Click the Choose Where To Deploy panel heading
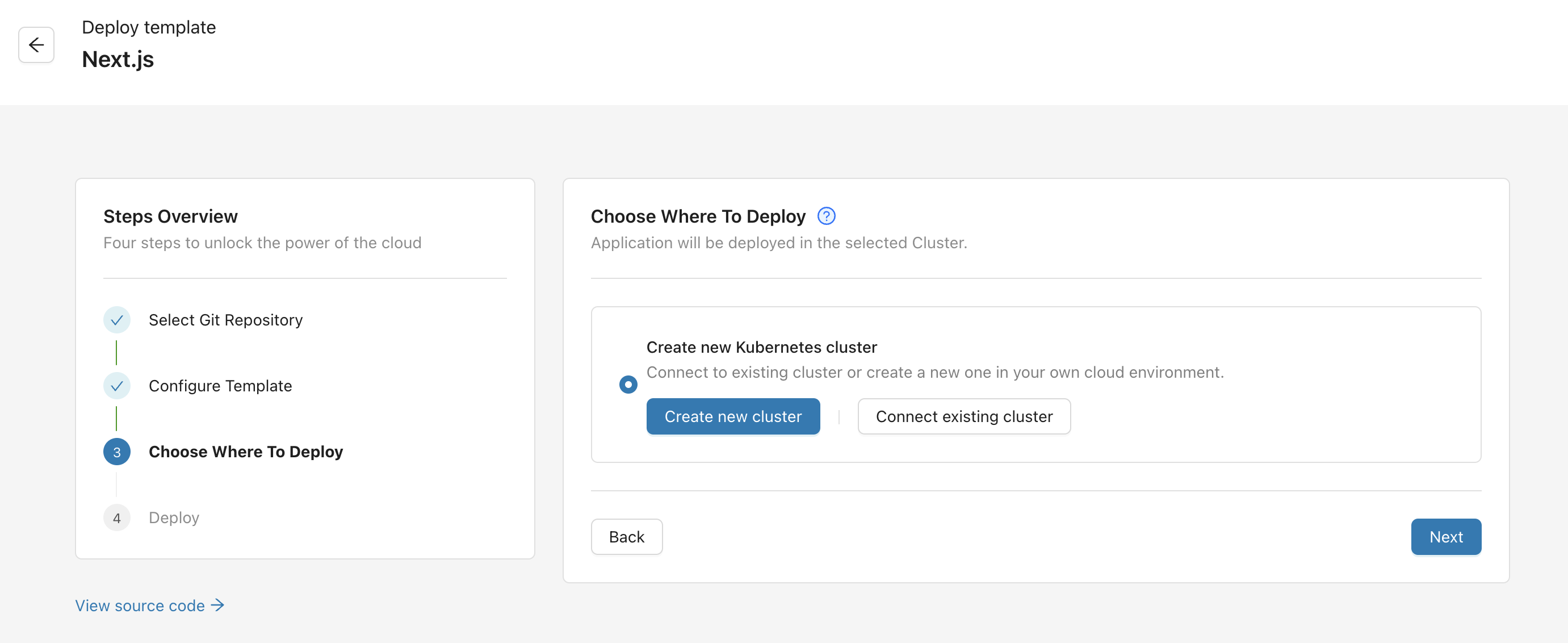This screenshot has width=1568, height=643. click(698, 216)
